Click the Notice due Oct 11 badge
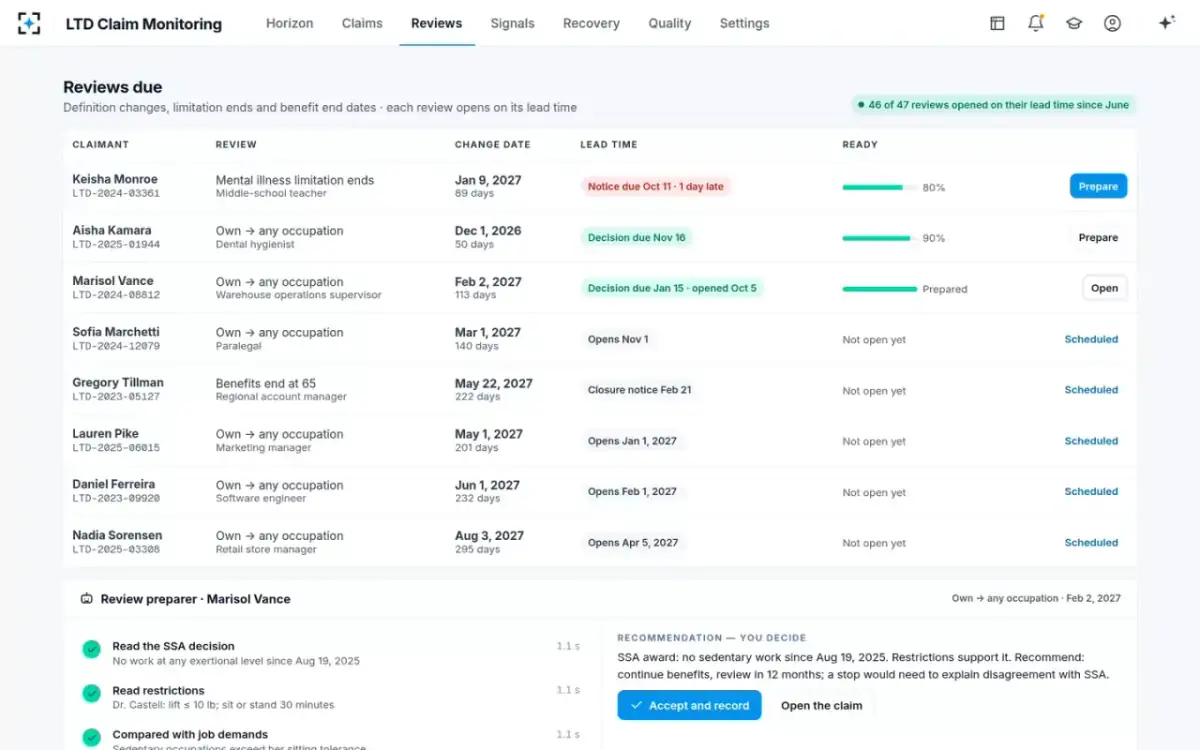The image size is (1200, 750). click(x=655, y=186)
